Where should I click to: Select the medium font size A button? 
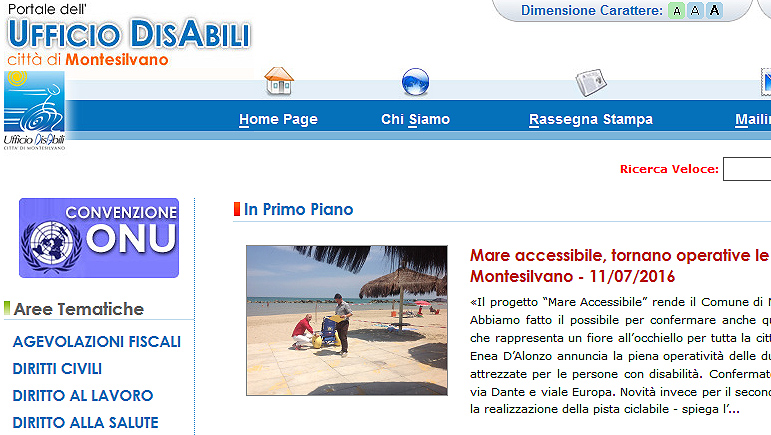pyautogui.click(x=695, y=11)
